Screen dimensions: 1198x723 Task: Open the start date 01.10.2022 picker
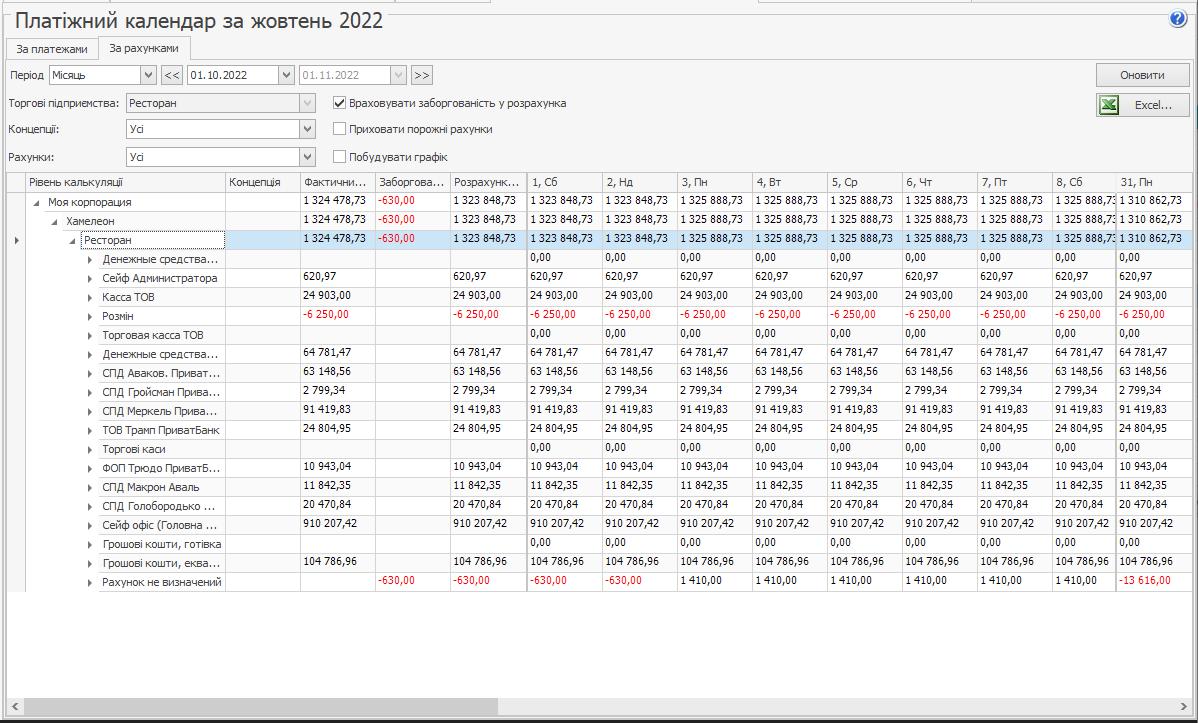(287, 75)
